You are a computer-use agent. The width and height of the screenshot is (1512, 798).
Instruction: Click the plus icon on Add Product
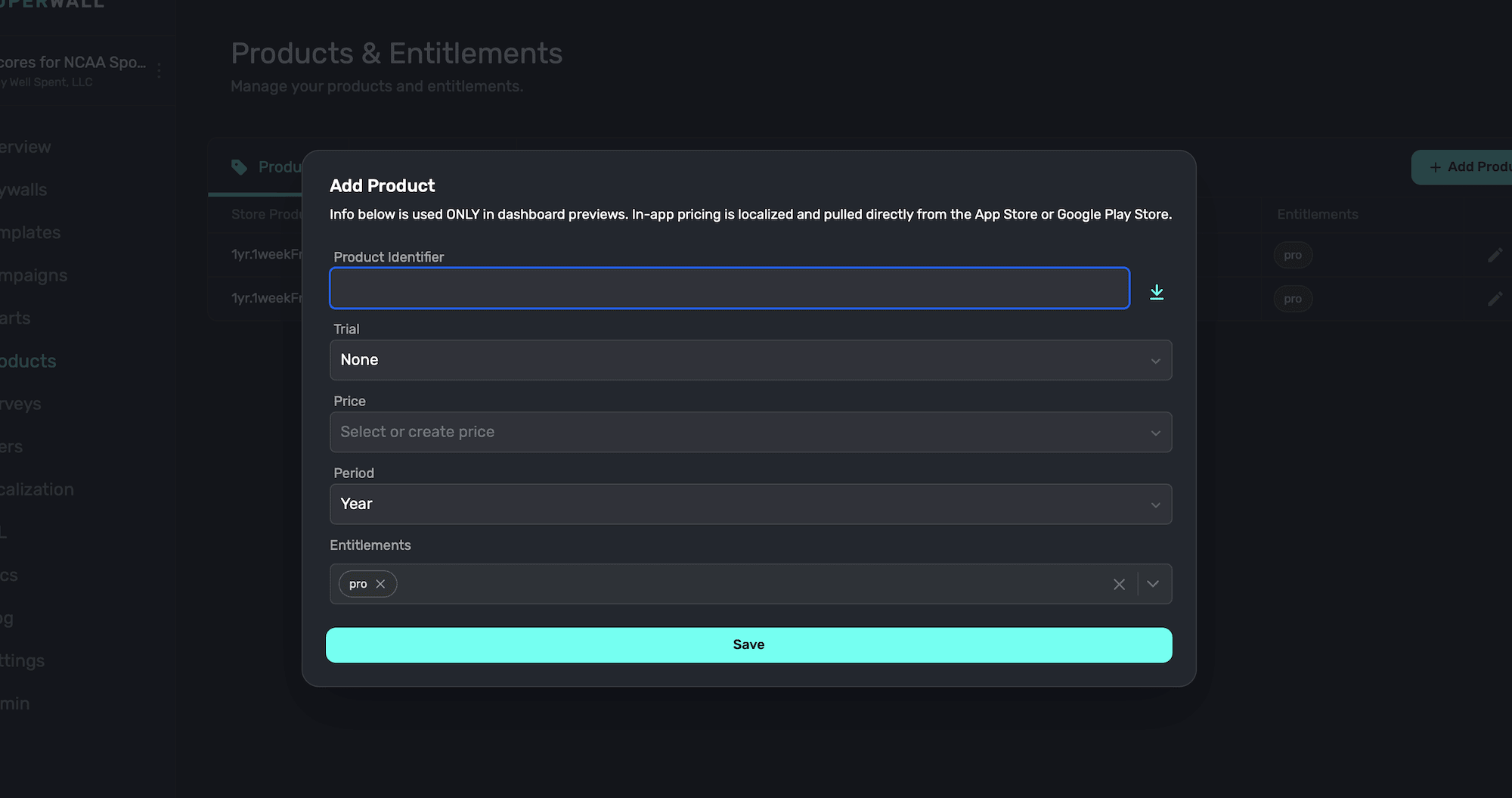pos(1435,167)
